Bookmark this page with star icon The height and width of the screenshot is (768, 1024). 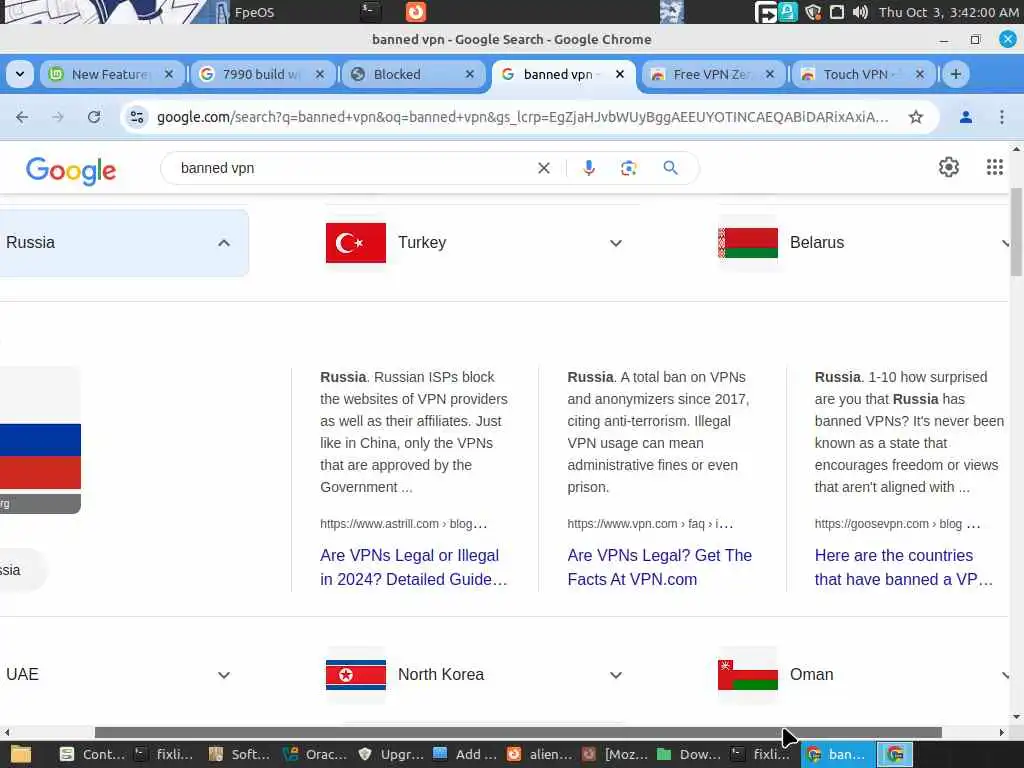(916, 117)
